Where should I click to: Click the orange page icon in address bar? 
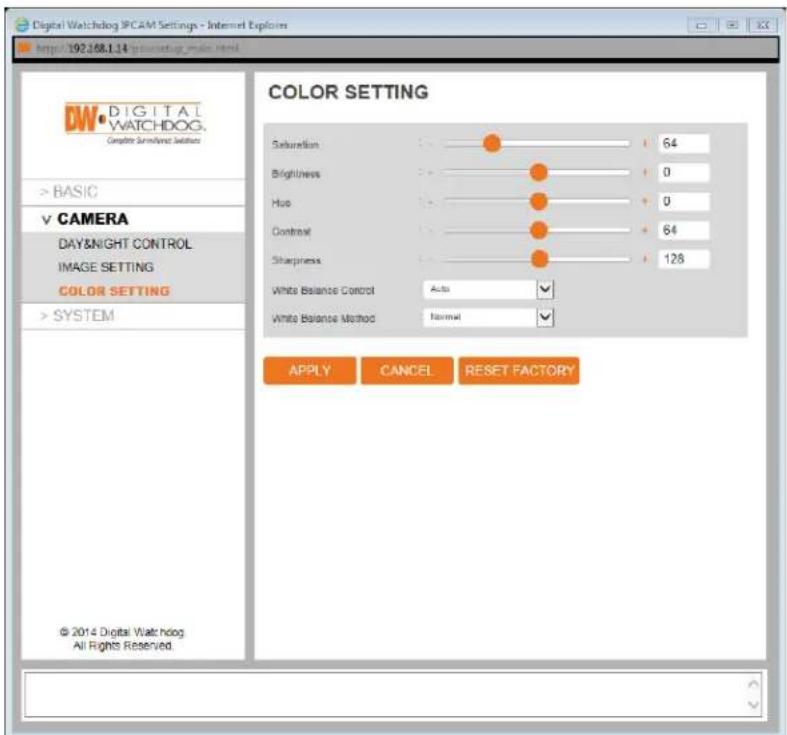click(x=25, y=48)
